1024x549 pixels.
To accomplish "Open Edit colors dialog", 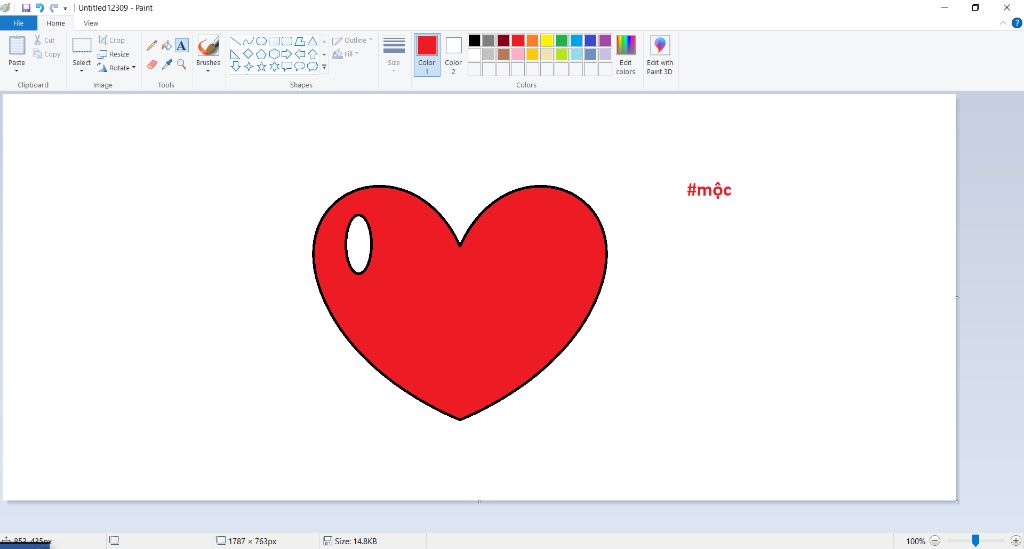I will (x=626, y=55).
